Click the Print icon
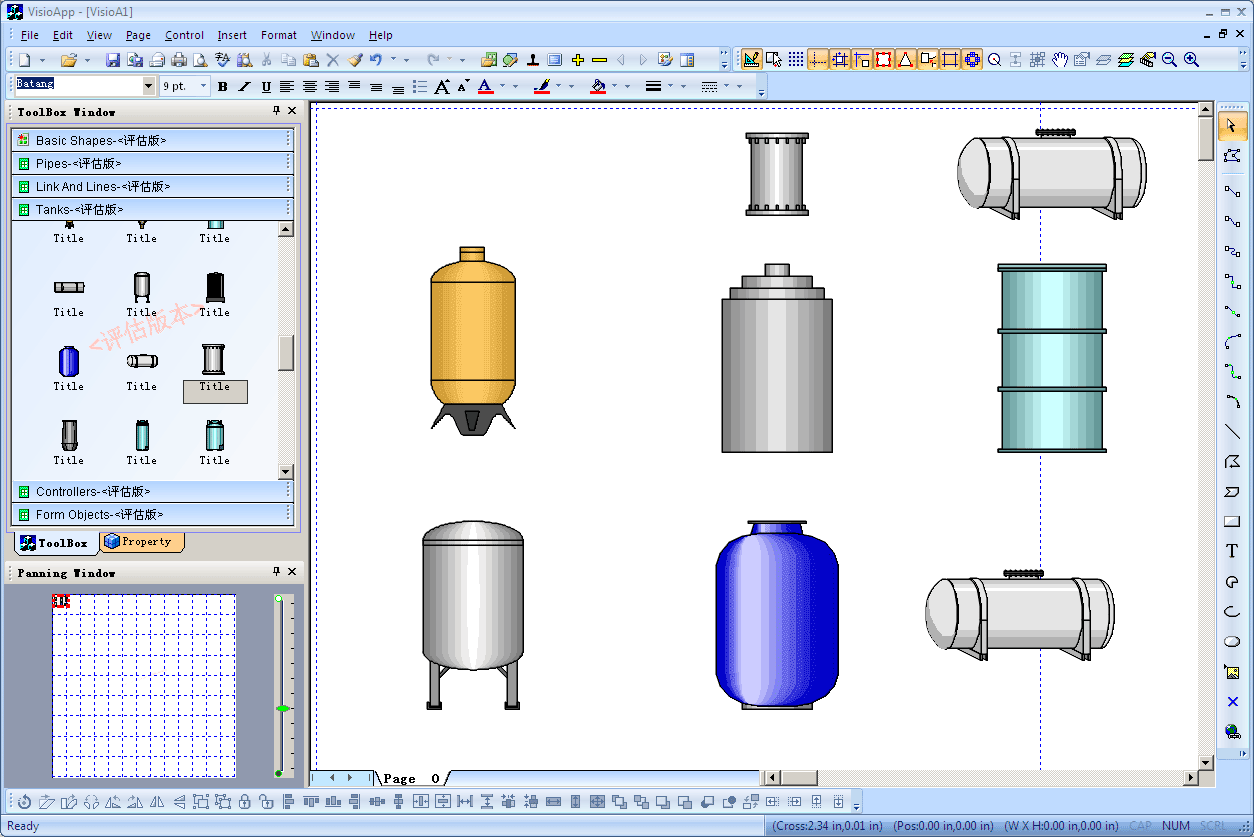The image size is (1254, 837). pos(179,60)
